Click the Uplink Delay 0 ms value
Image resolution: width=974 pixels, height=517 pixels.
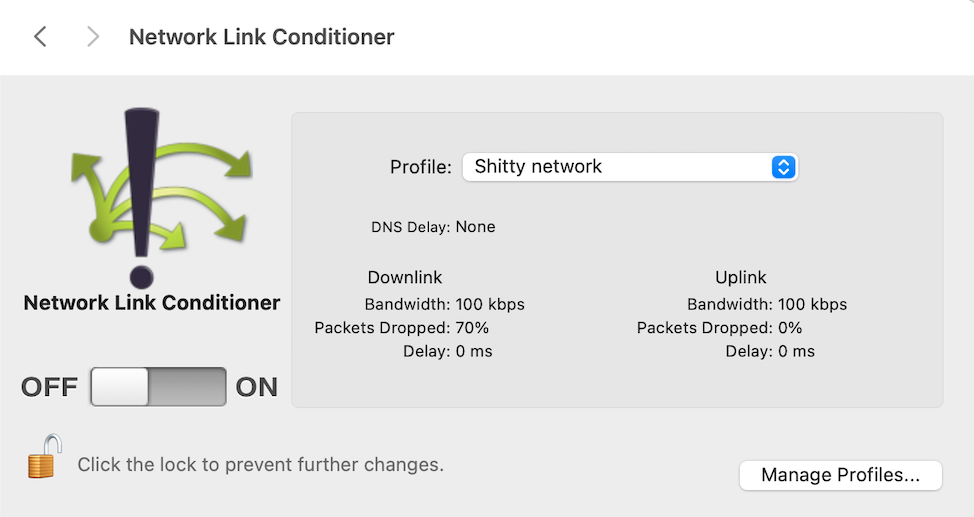click(x=796, y=351)
